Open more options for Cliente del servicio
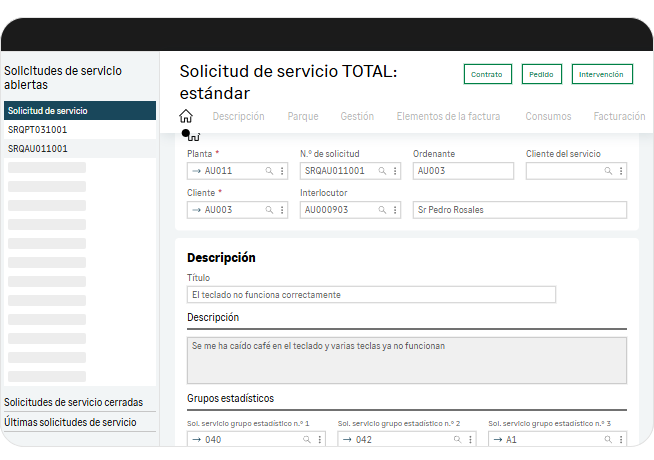This screenshot has height=460, width=654. point(621,171)
